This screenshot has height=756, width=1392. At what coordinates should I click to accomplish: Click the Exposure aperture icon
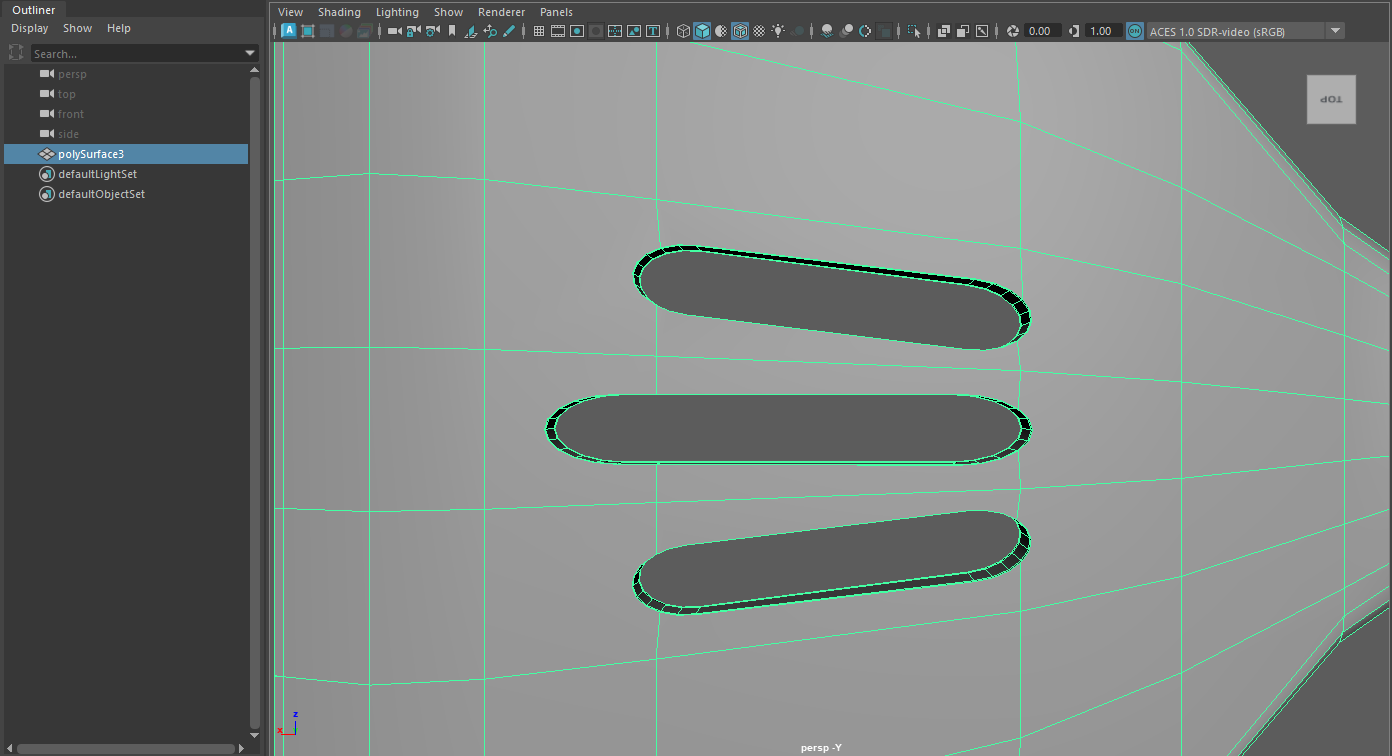click(1013, 31)
